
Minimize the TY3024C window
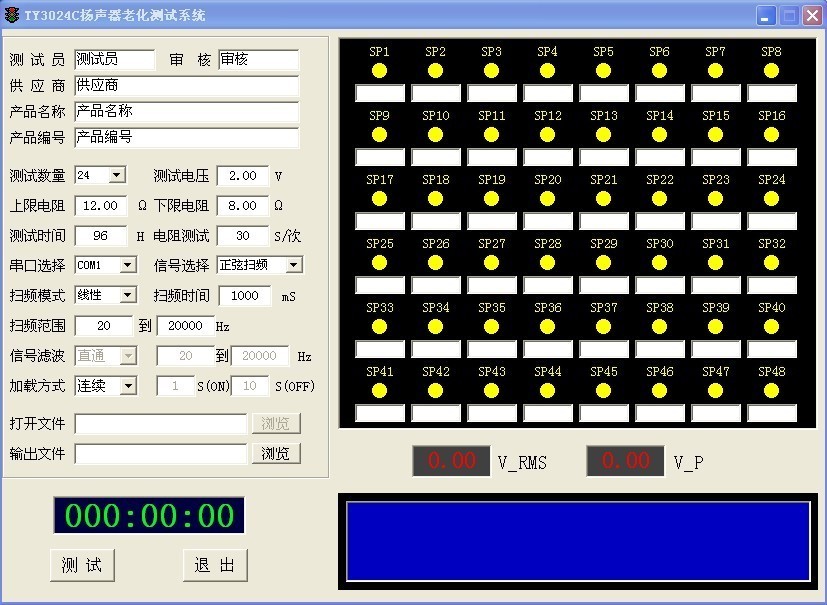pyautogui.click(x=765, y=15)
